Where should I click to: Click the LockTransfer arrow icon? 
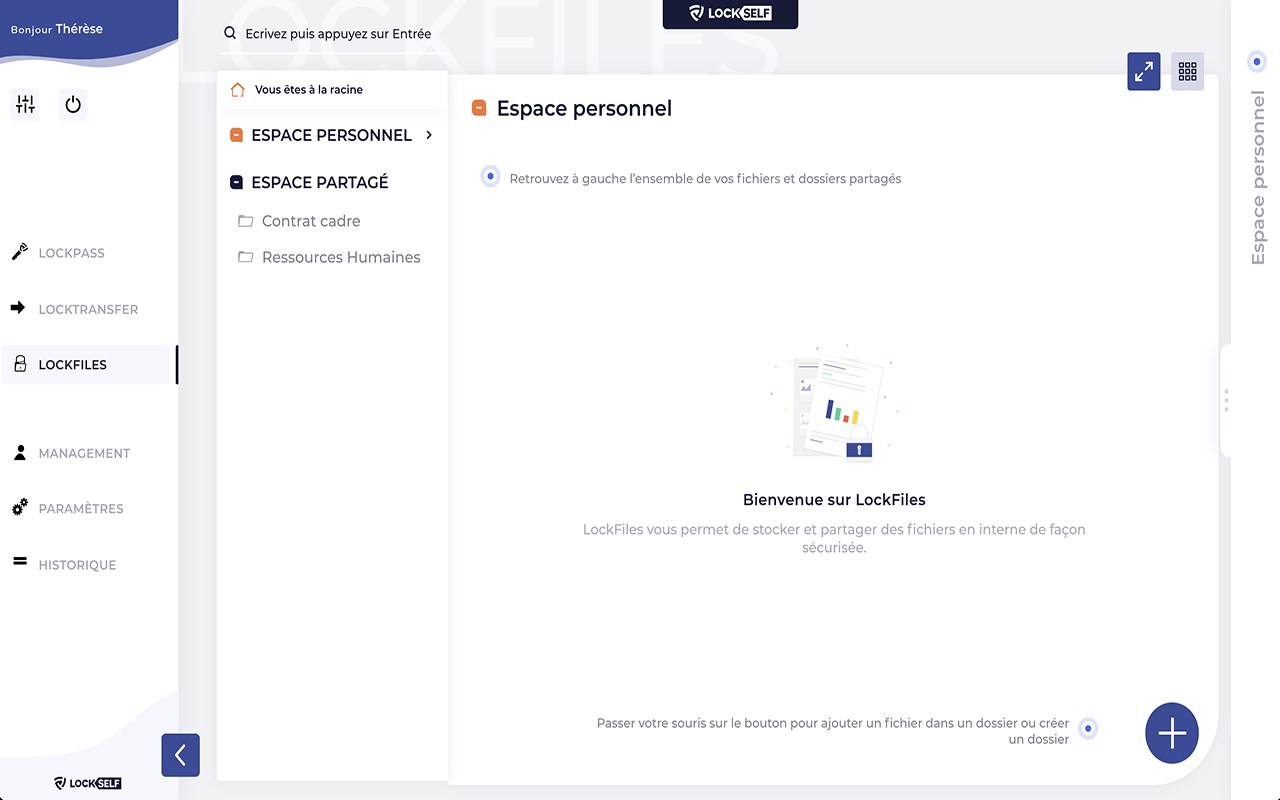coord(18,308)
